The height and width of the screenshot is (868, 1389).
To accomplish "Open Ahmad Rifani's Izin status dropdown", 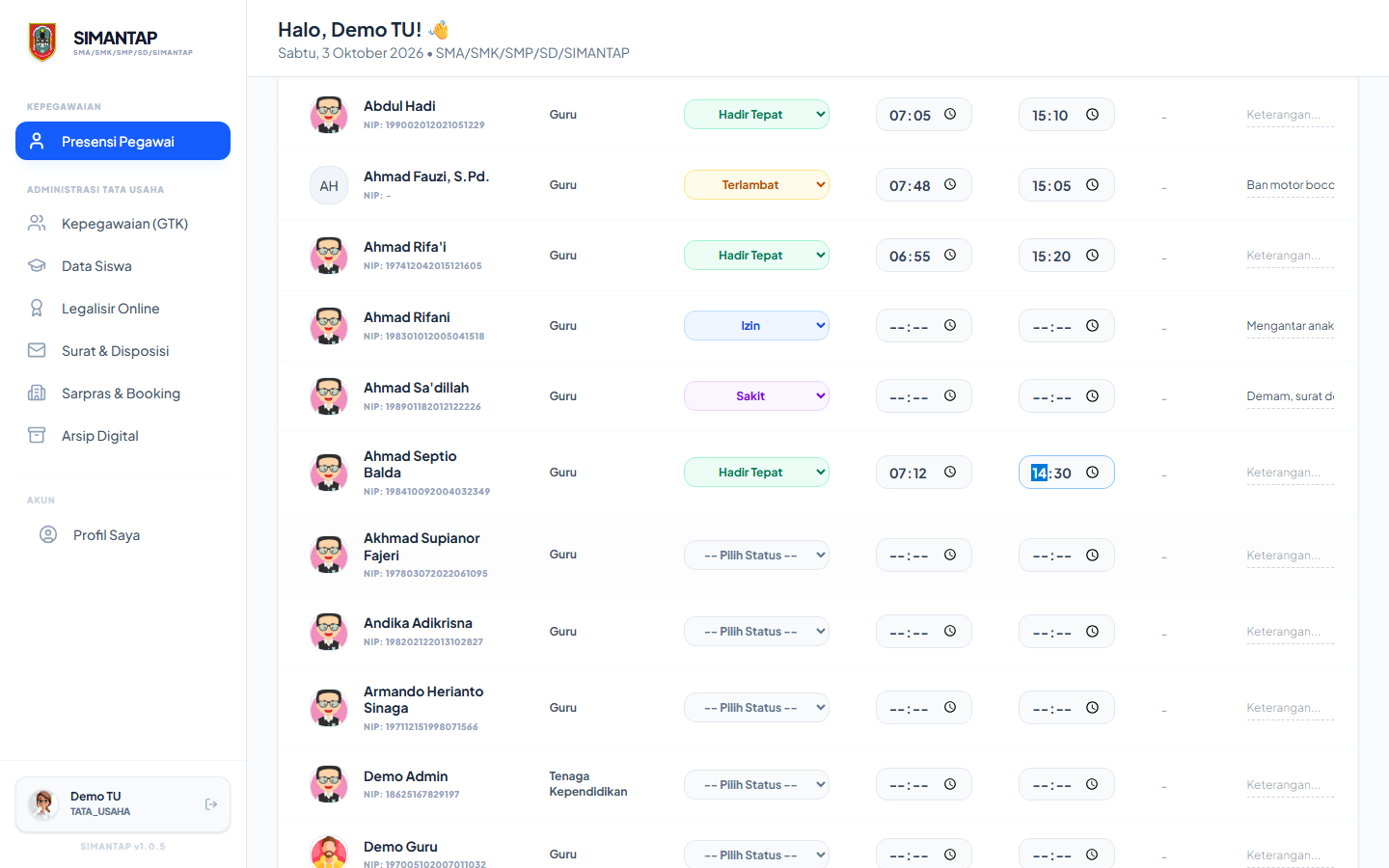I will pos(756,325).
